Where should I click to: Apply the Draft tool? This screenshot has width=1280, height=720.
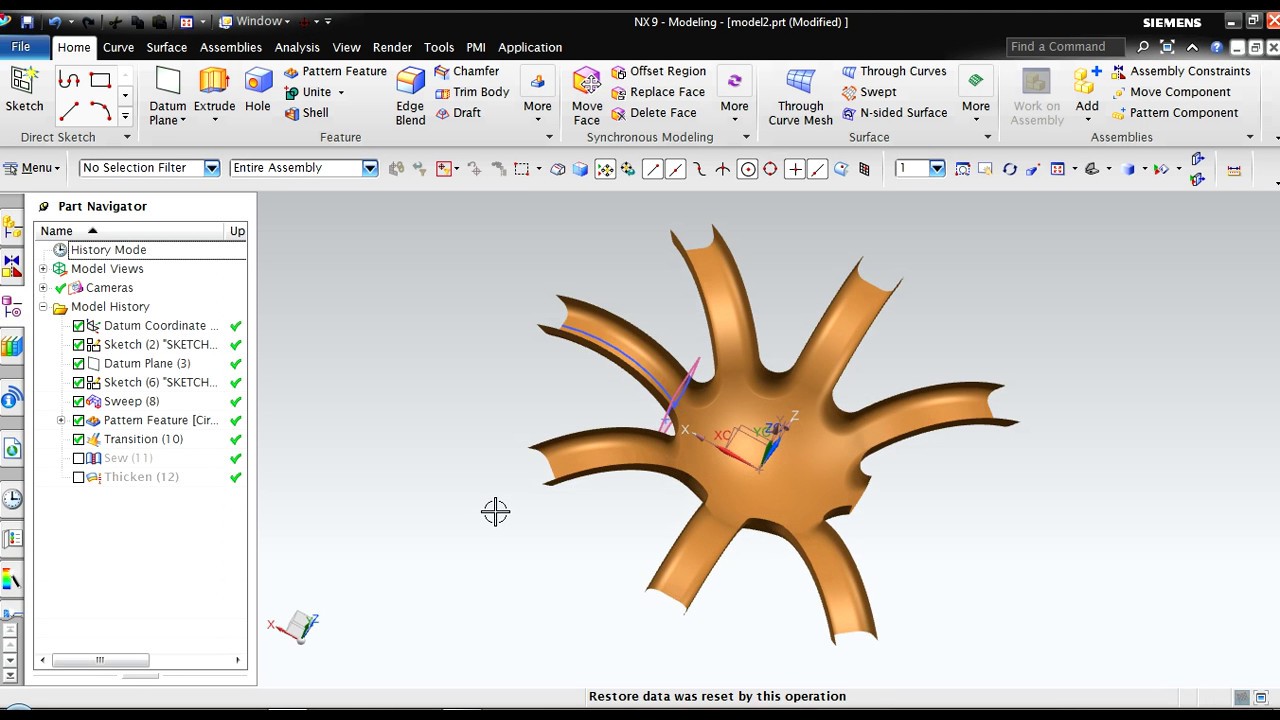click(x=458, y=113)
